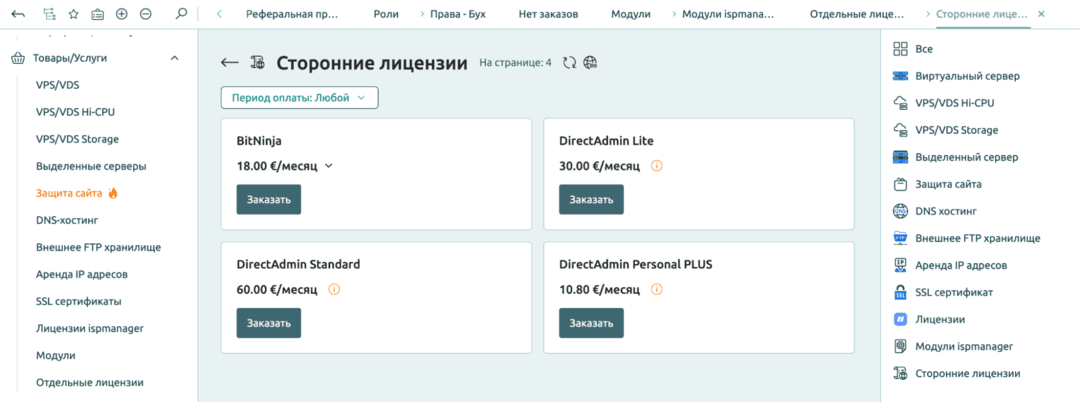The width and height of the screenshot is (1080, 402).
Task: Open search with magnifier icon
Action: 181,14
